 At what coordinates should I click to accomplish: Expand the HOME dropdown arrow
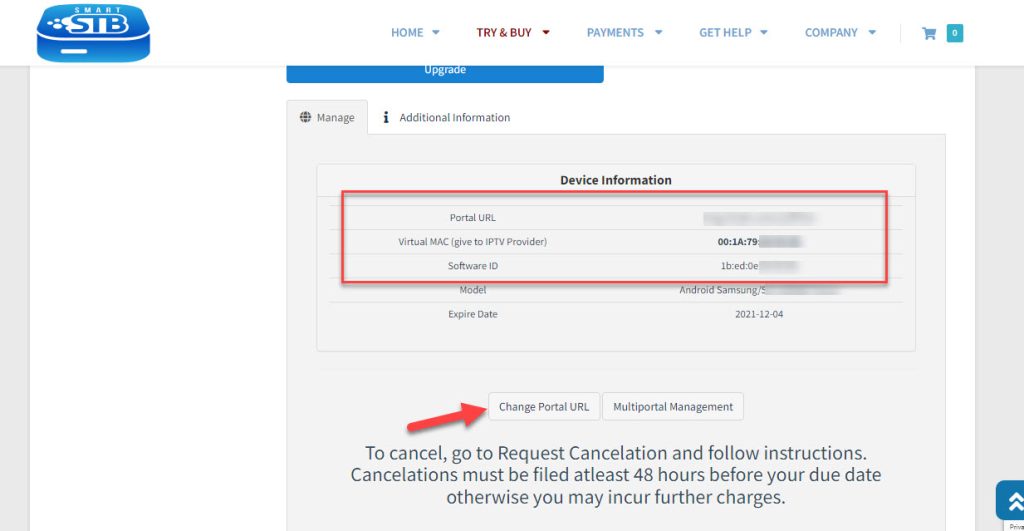click(436, 32)
